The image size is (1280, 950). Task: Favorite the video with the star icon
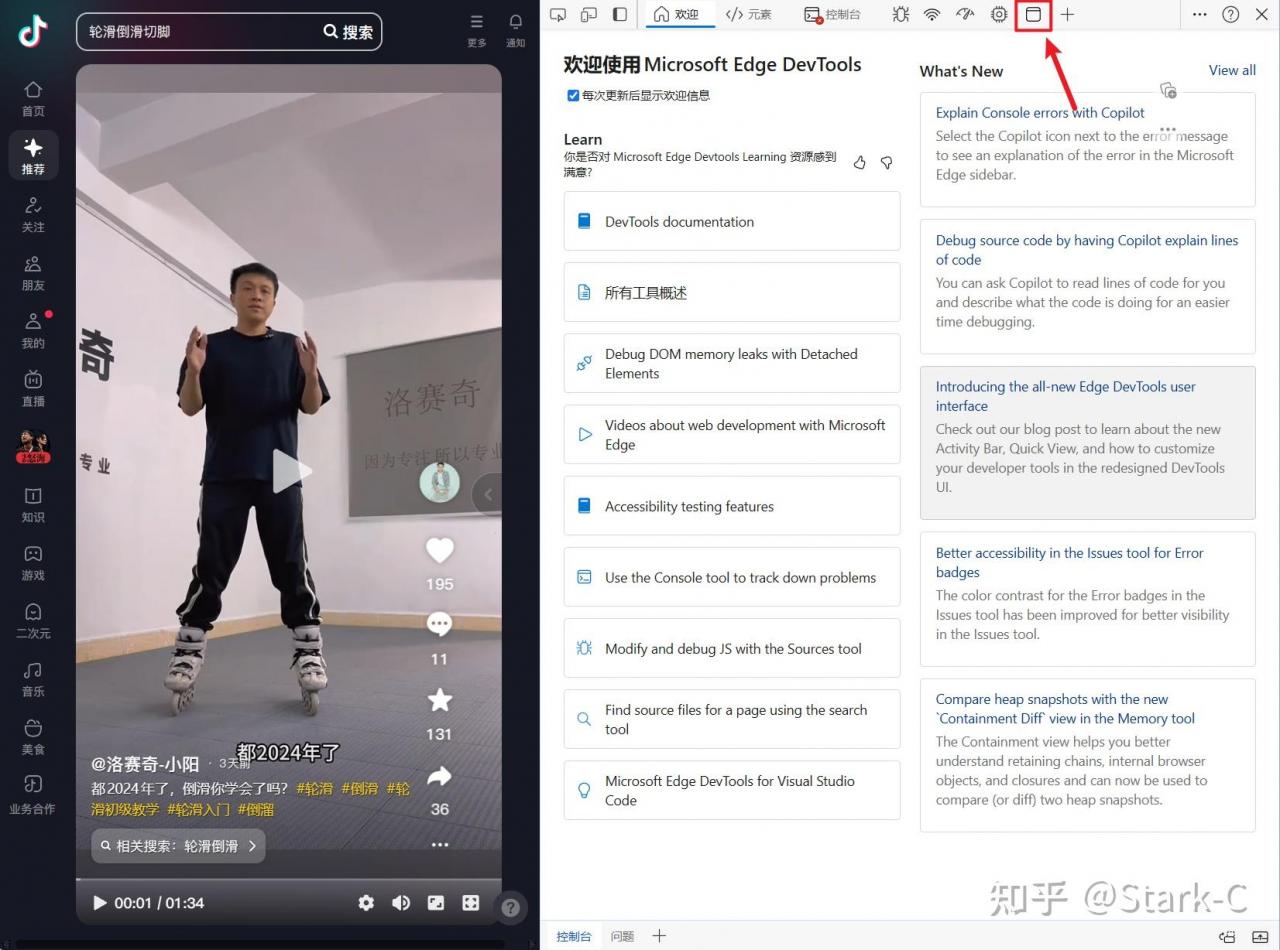point(440,700)
